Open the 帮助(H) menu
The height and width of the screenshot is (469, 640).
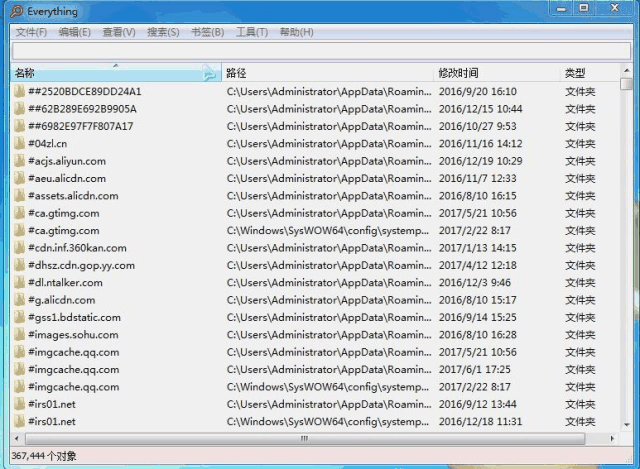click(296, 32)
